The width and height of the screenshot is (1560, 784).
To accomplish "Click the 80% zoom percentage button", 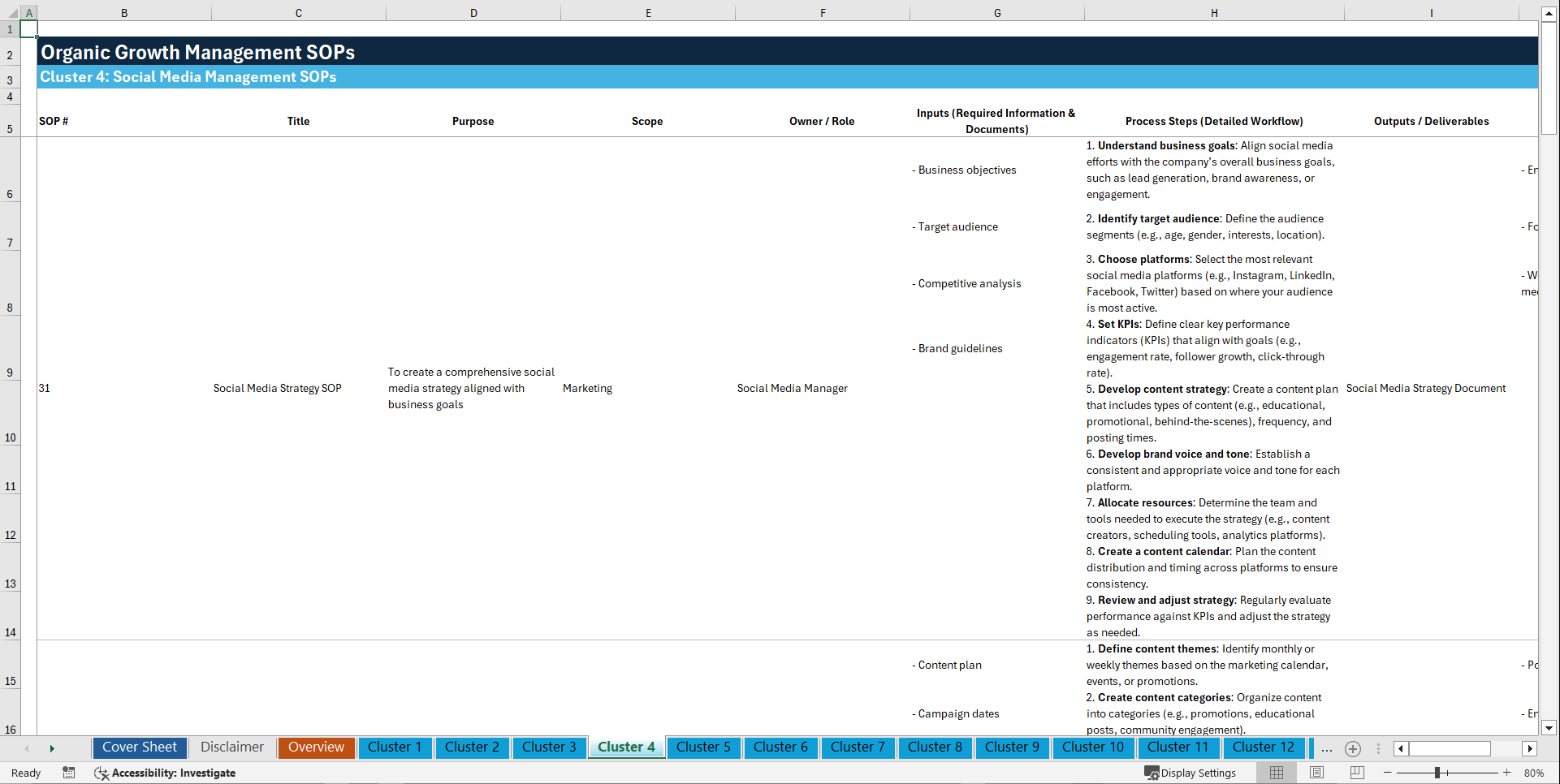I will point(1534,773).
